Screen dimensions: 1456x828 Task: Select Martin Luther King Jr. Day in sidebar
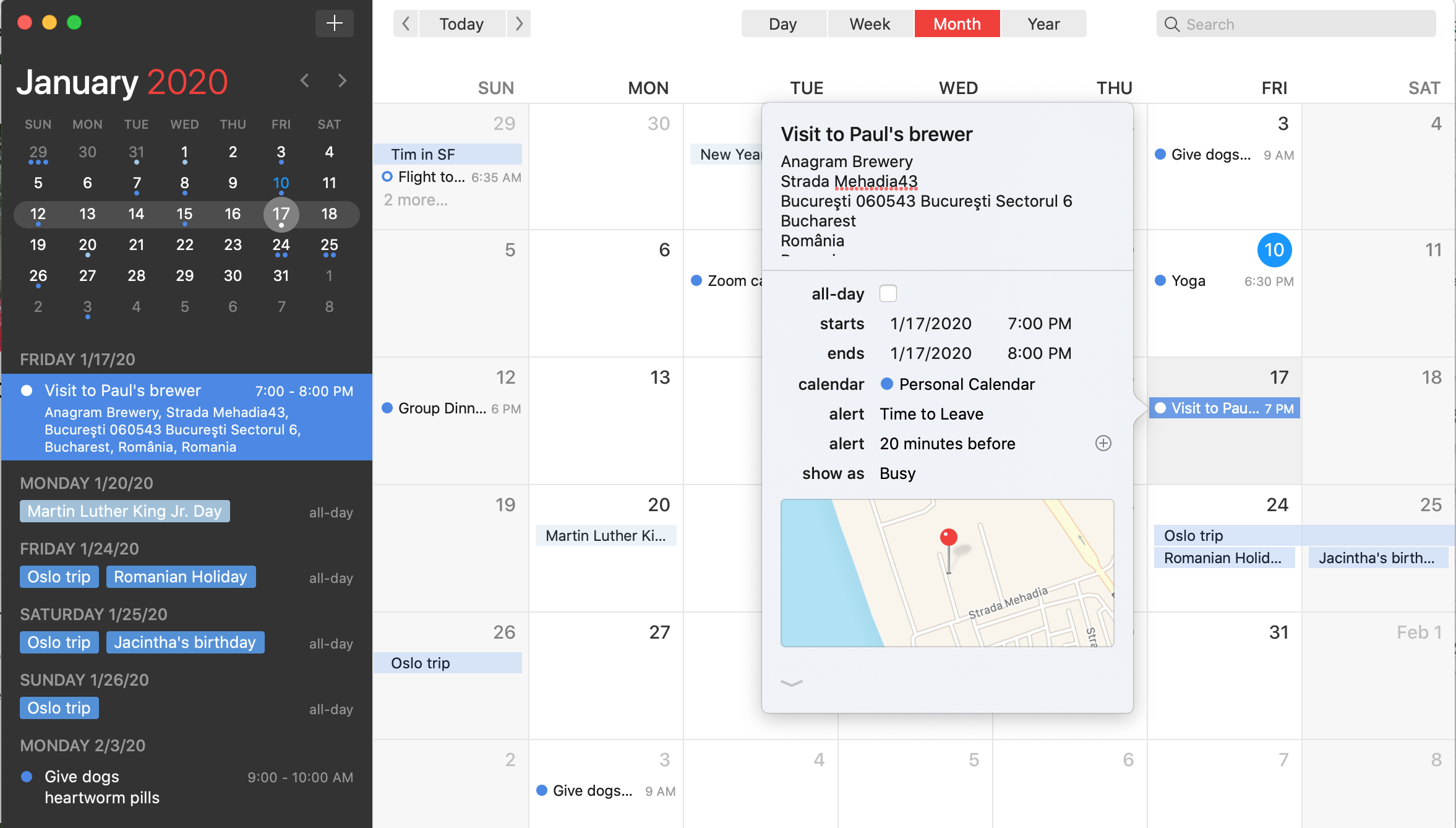point(125,511)
